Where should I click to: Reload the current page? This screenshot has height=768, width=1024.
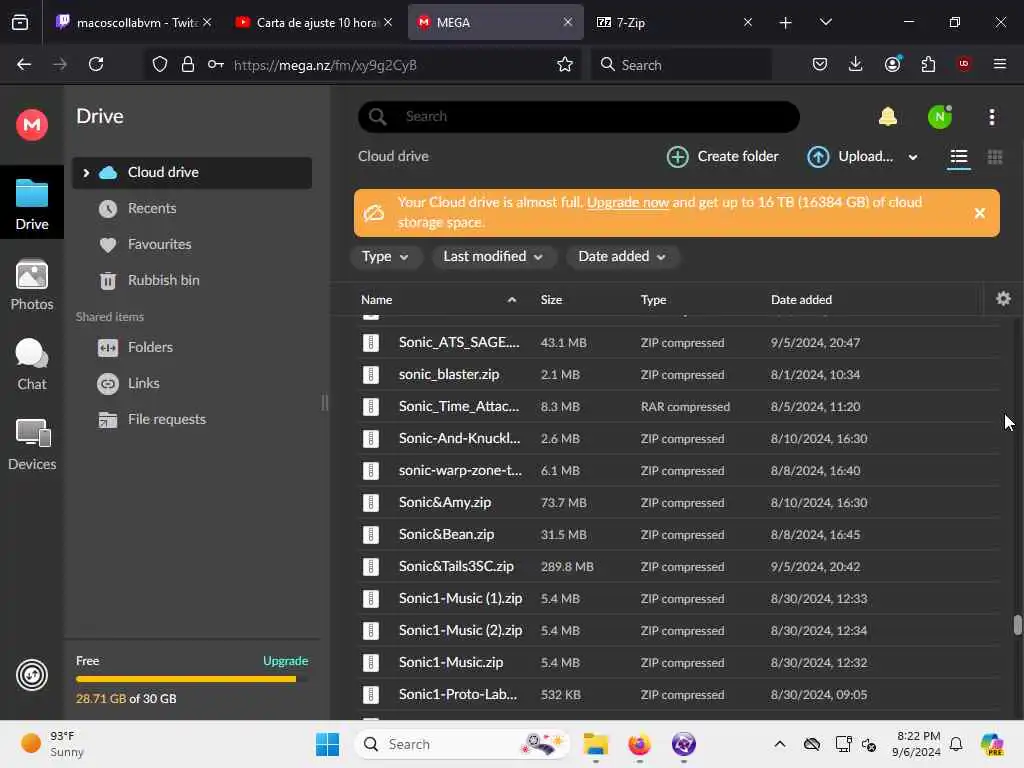(x=96, y=64)
